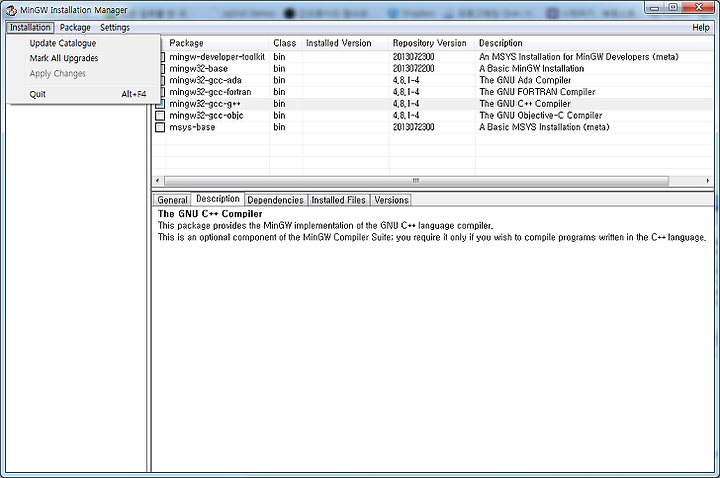Click 'A Basic MinGW Installation' description
This screenshot has width=720, height=478.
[x=532, y=69]
